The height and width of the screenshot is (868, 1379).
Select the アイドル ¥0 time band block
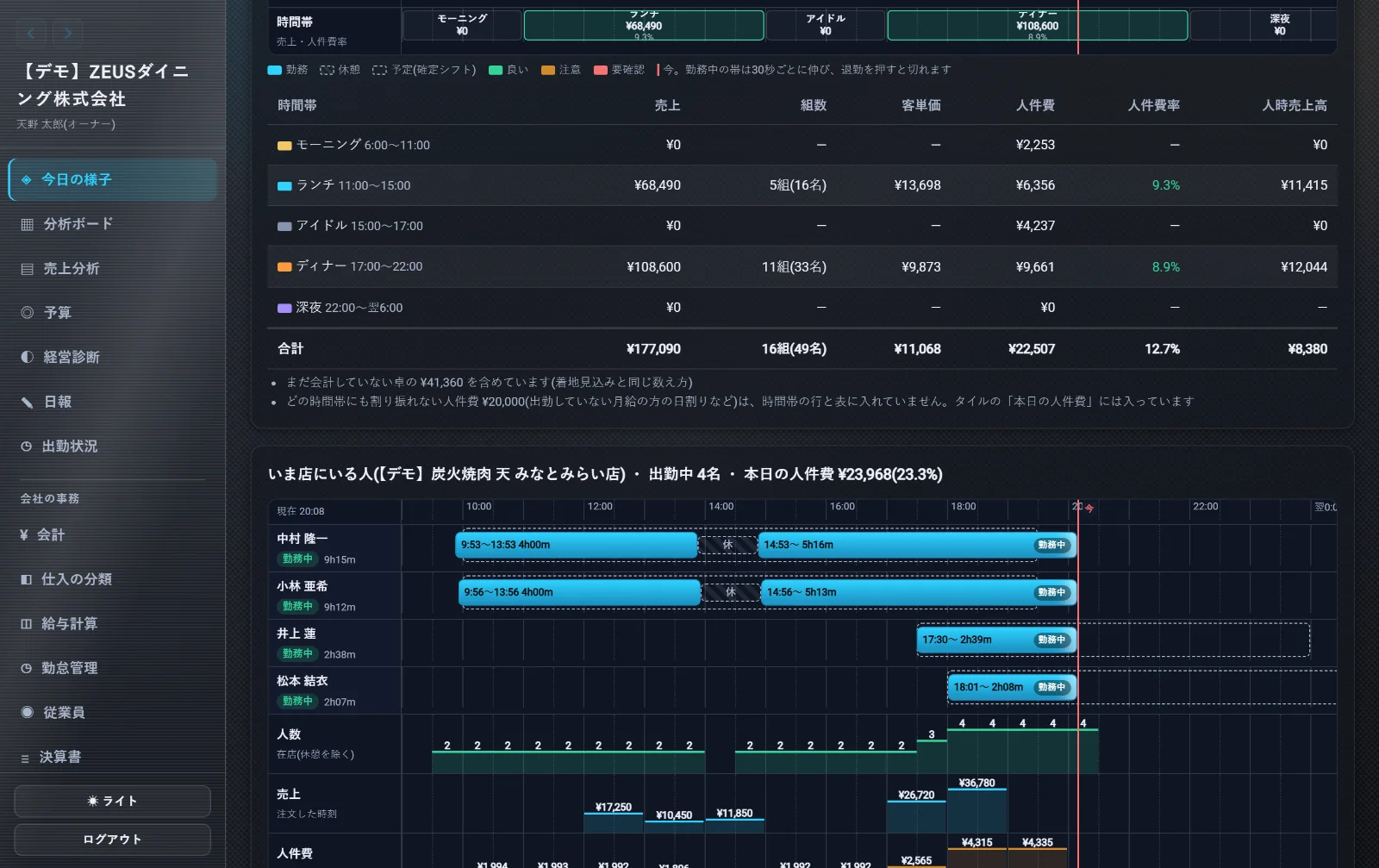(x=826, y=25)
